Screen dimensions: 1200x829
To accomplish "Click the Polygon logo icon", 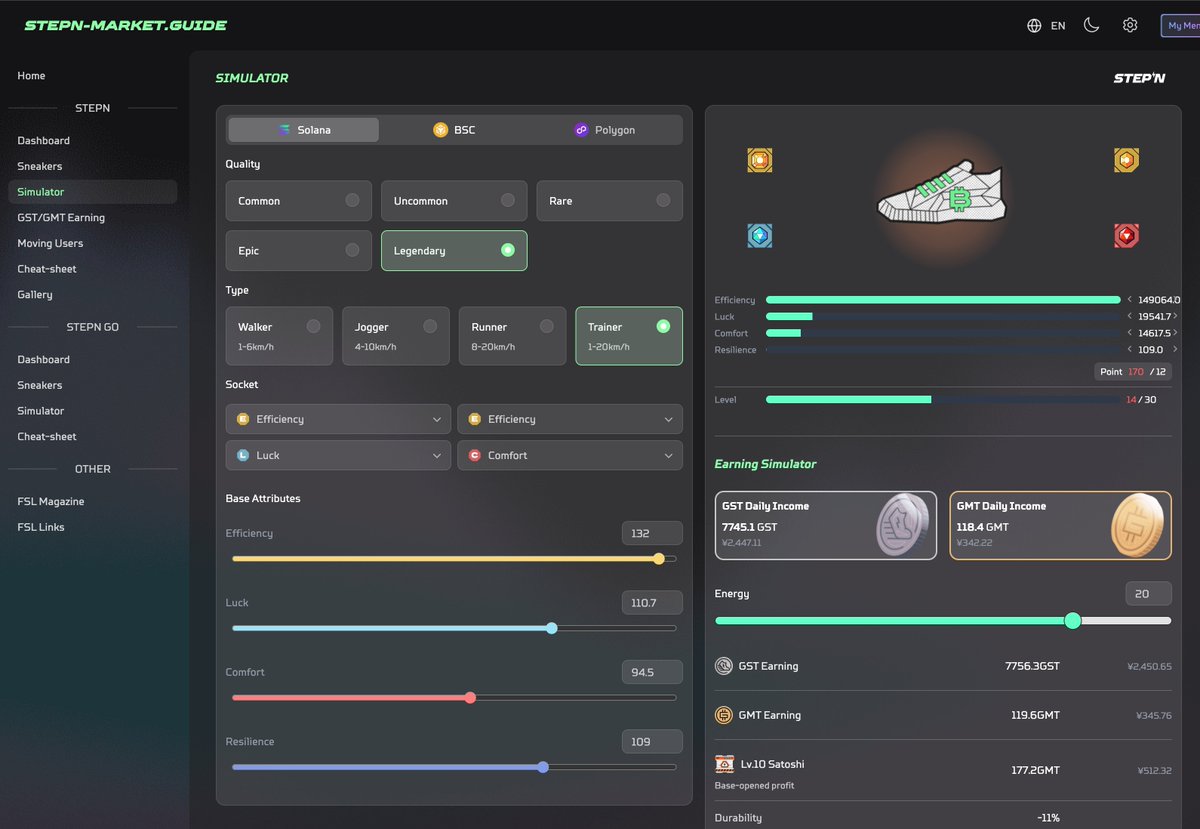I will pyautogui.click(x=581, y=130).
